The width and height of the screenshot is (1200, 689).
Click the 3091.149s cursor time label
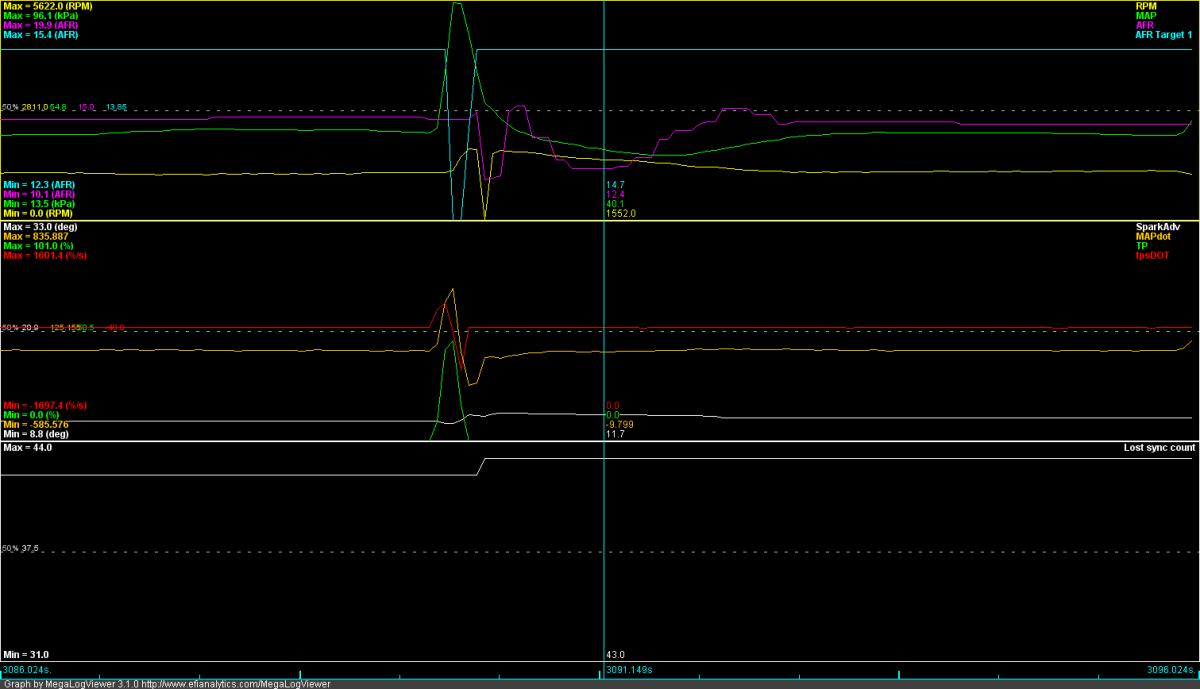[x=629, y=670]
